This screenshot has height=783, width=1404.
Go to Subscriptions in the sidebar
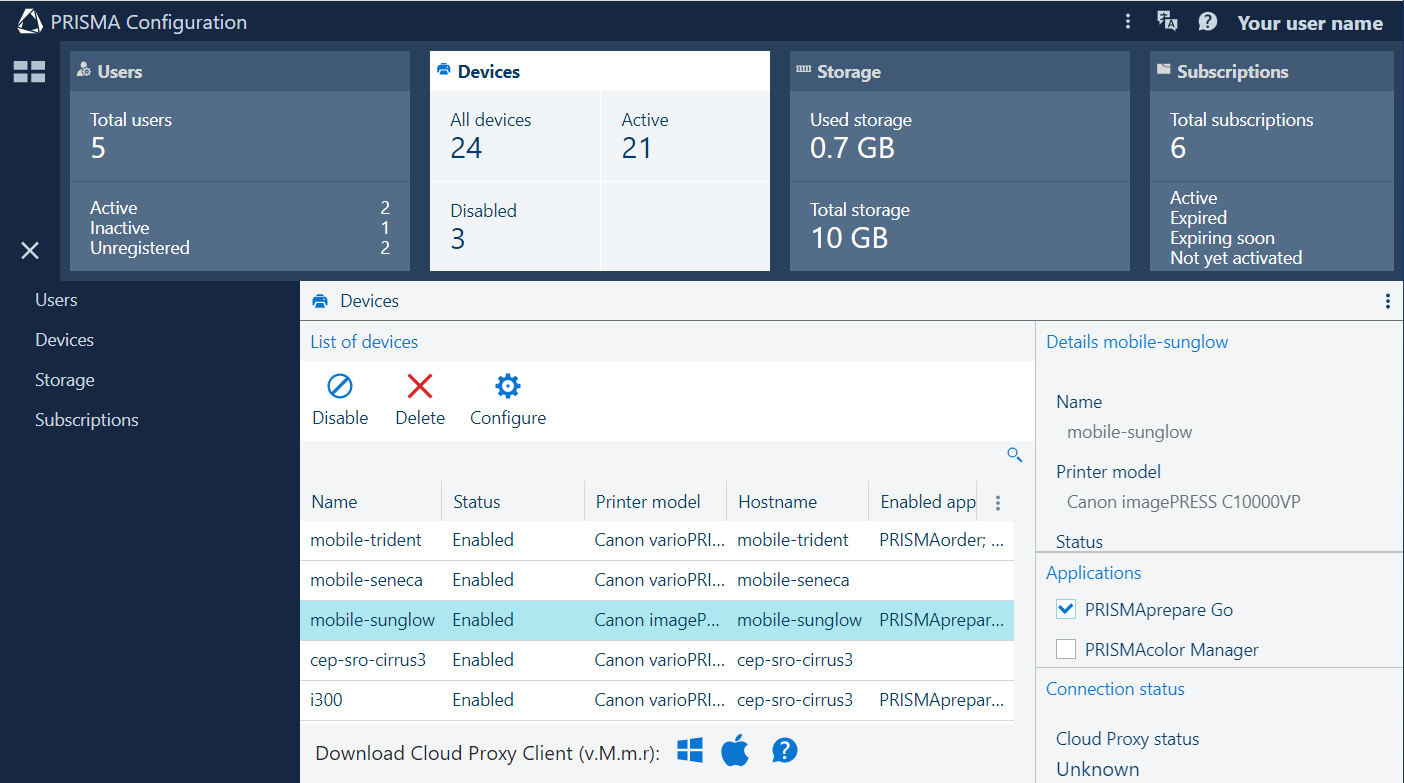click(x=87, y=420)
